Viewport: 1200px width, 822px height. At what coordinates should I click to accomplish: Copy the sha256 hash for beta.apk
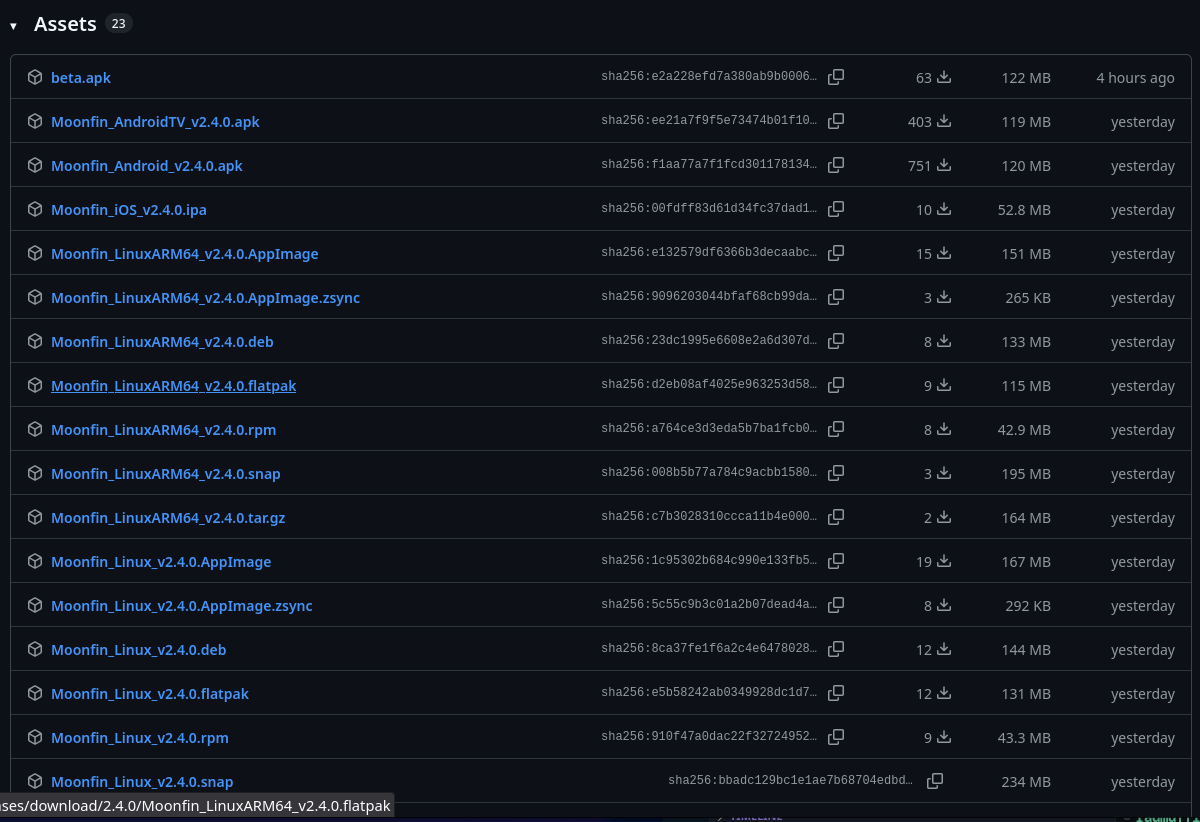coord(836,77)
